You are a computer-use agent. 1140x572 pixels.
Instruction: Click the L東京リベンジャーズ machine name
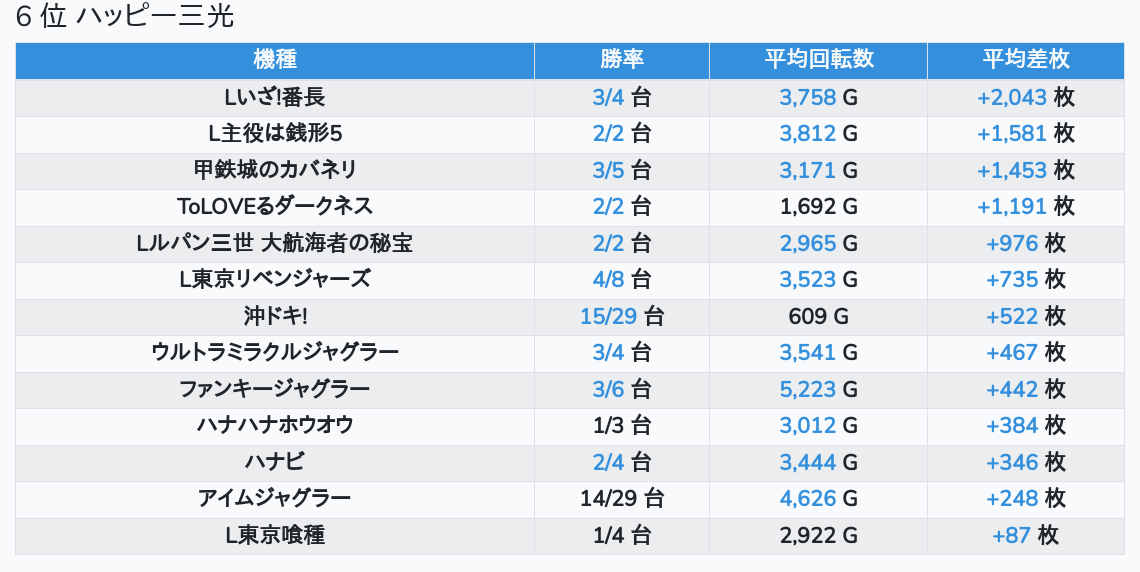(275, 280)
